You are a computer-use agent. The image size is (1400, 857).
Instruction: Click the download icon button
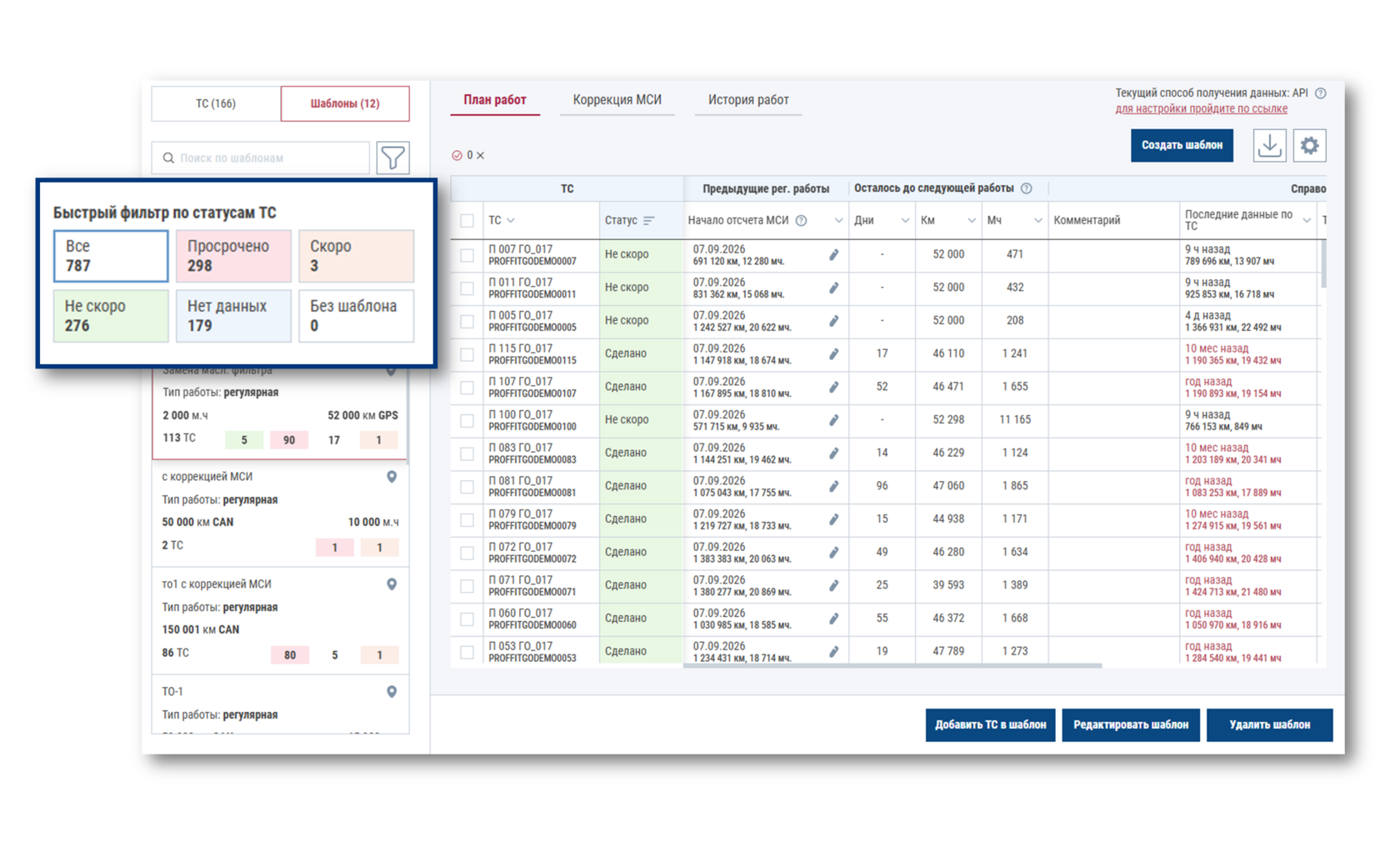tap(1269, 146)
